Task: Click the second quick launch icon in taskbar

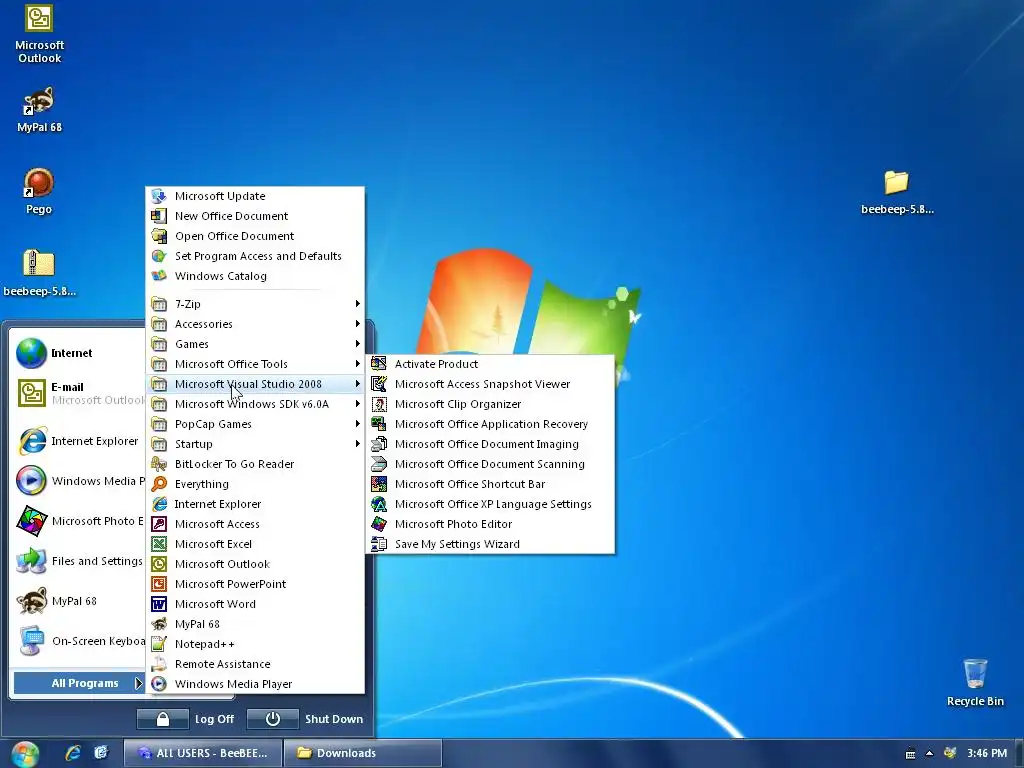Action: (x=101, y=752)
